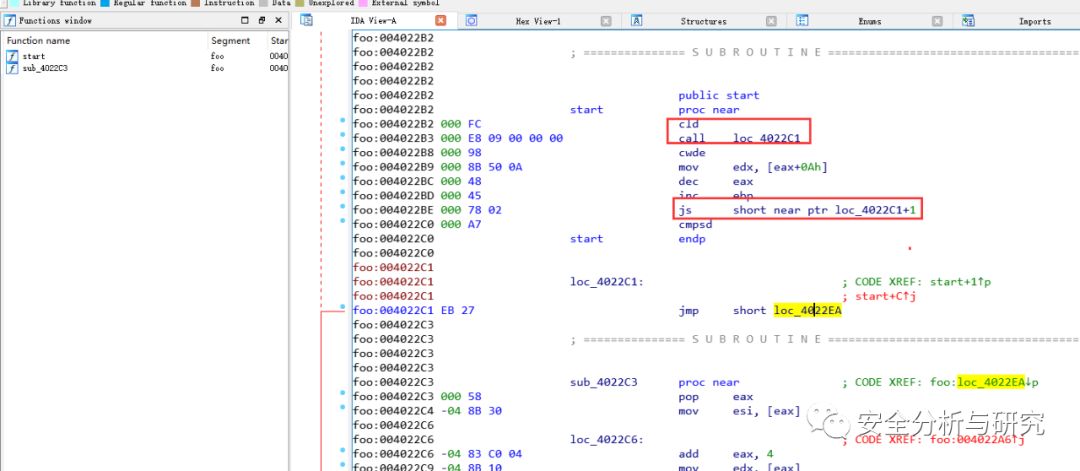Click the Instruction legend color swatch
Screen dimensions: 1080x471
[x=196, y=3]
